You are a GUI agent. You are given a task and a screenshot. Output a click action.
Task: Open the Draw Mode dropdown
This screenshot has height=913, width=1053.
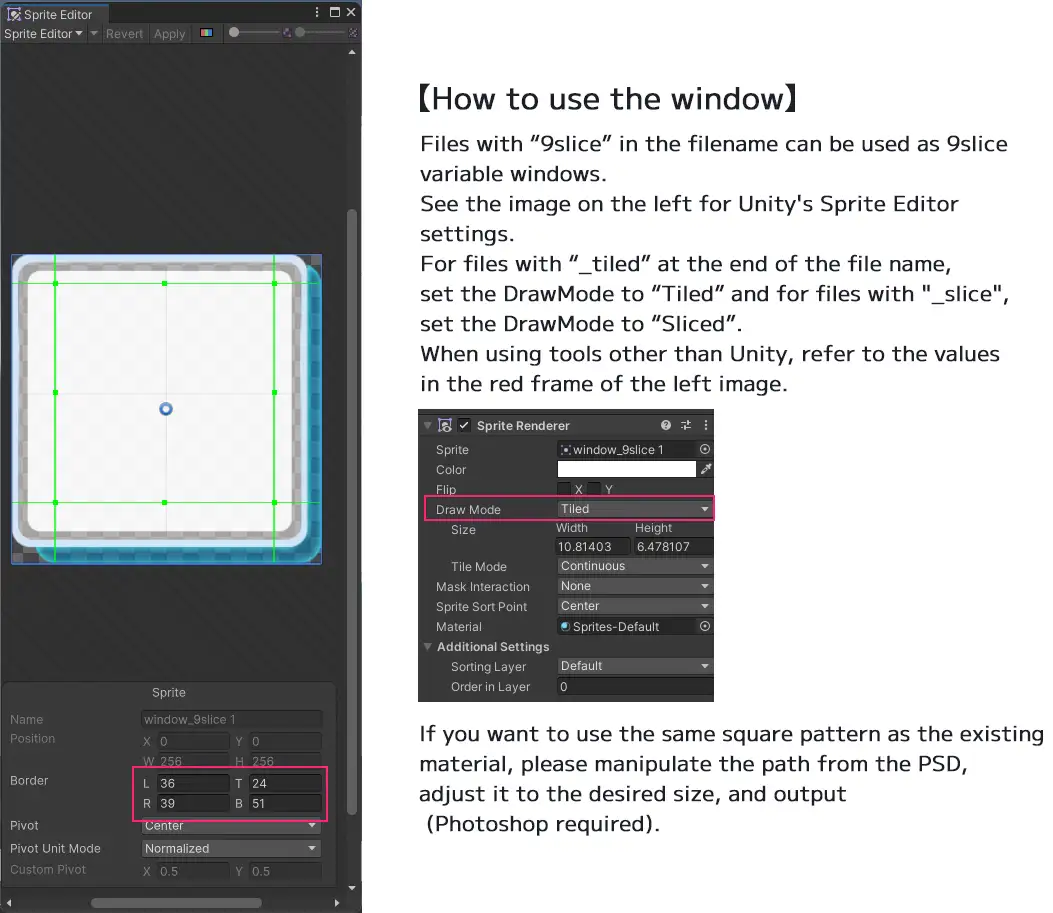(x=634, y=509)
